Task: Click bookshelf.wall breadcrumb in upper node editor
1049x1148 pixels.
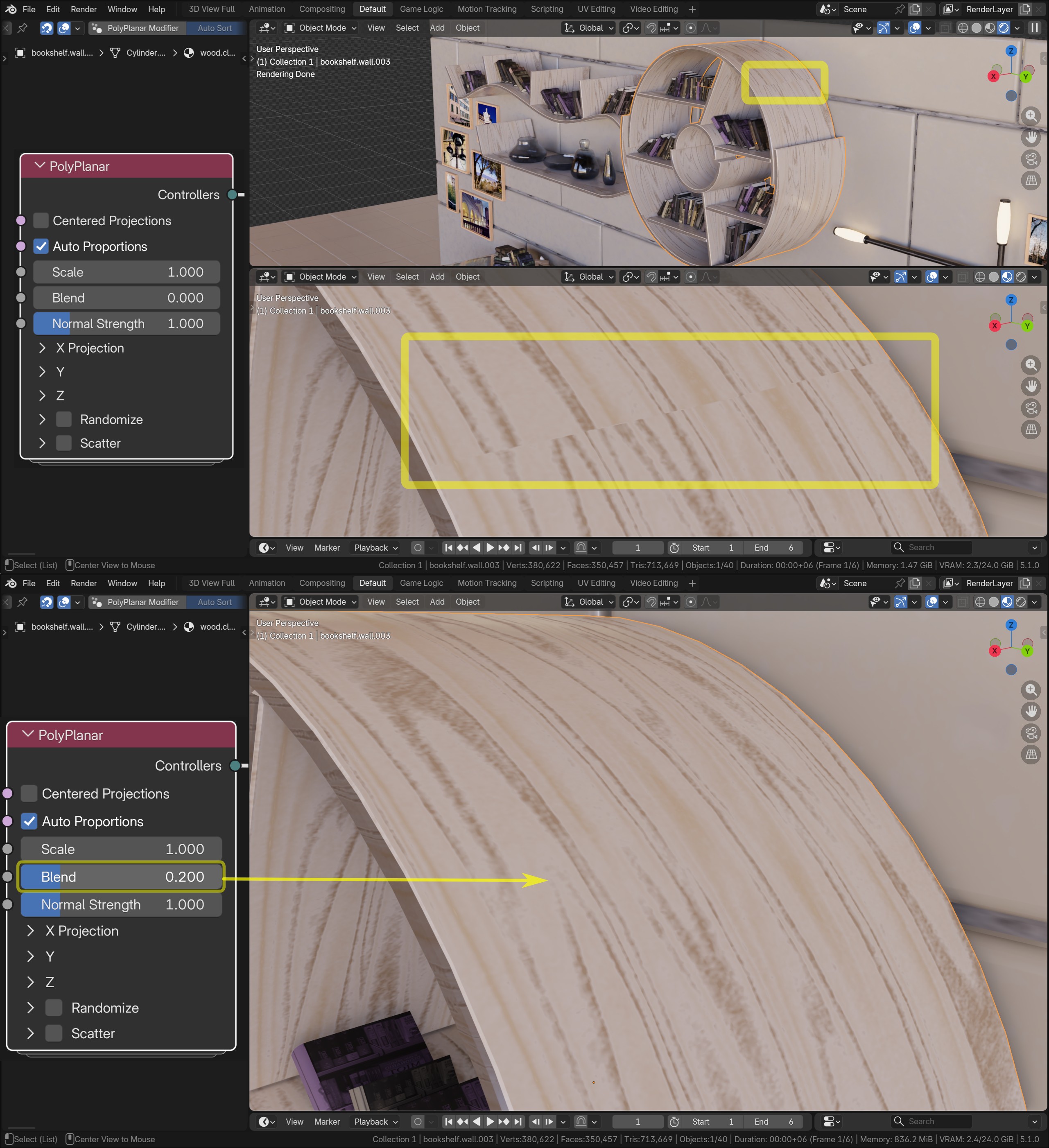Action: coord(55,52)
